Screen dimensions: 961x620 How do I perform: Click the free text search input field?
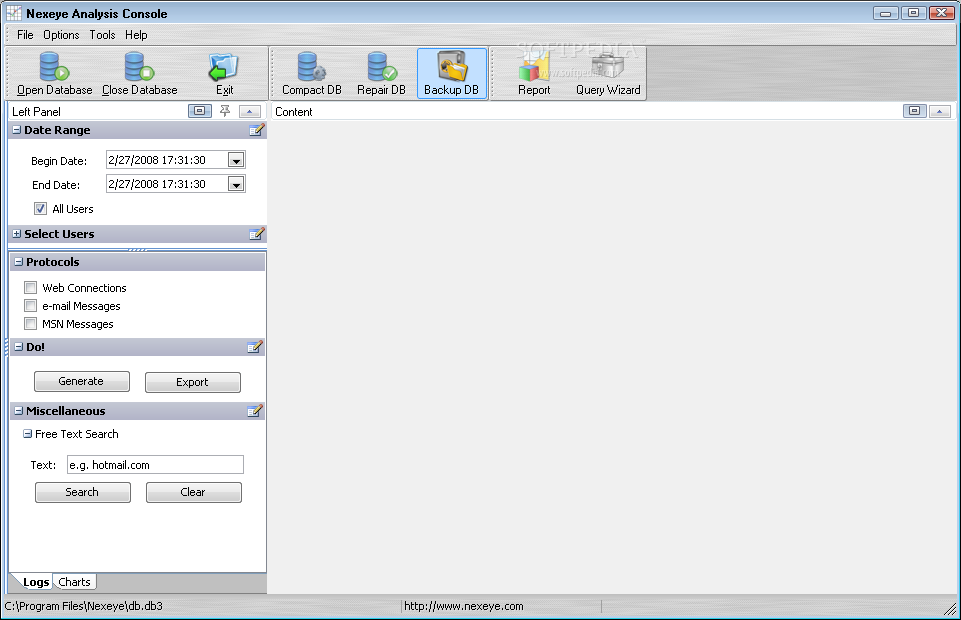pyautogui.click(x=155, y=465)
